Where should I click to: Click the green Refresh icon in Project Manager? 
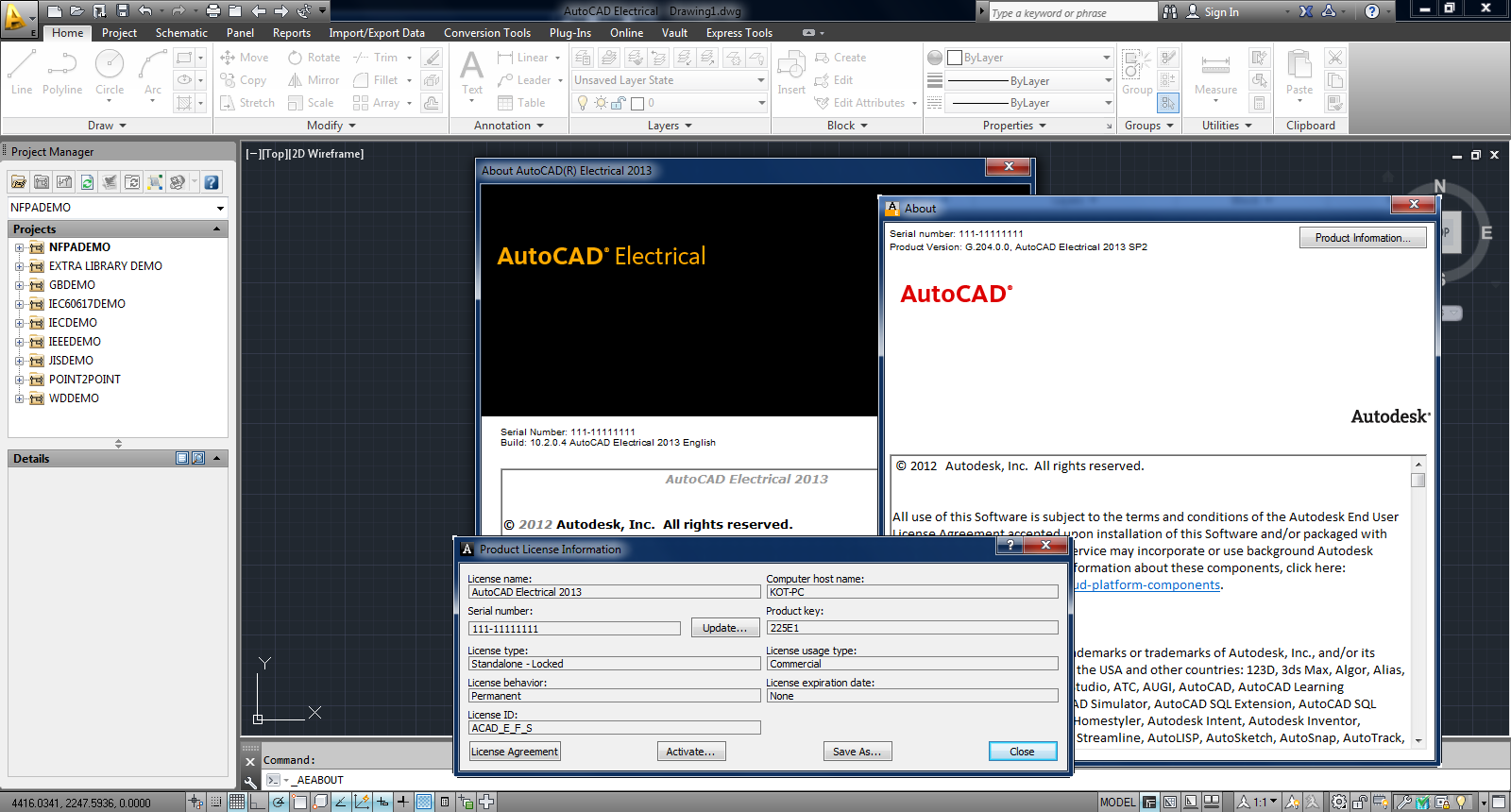tap(87, 182)
